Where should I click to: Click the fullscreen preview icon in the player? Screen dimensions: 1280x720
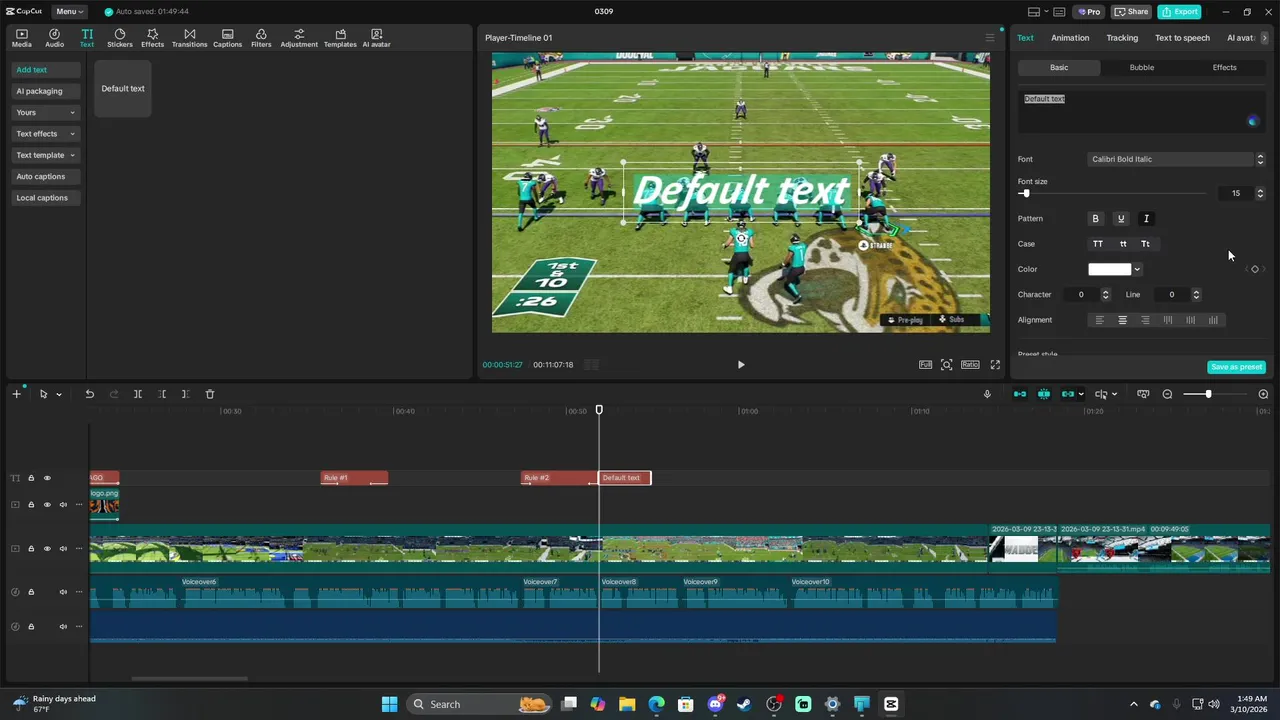(x=995, y=365)
